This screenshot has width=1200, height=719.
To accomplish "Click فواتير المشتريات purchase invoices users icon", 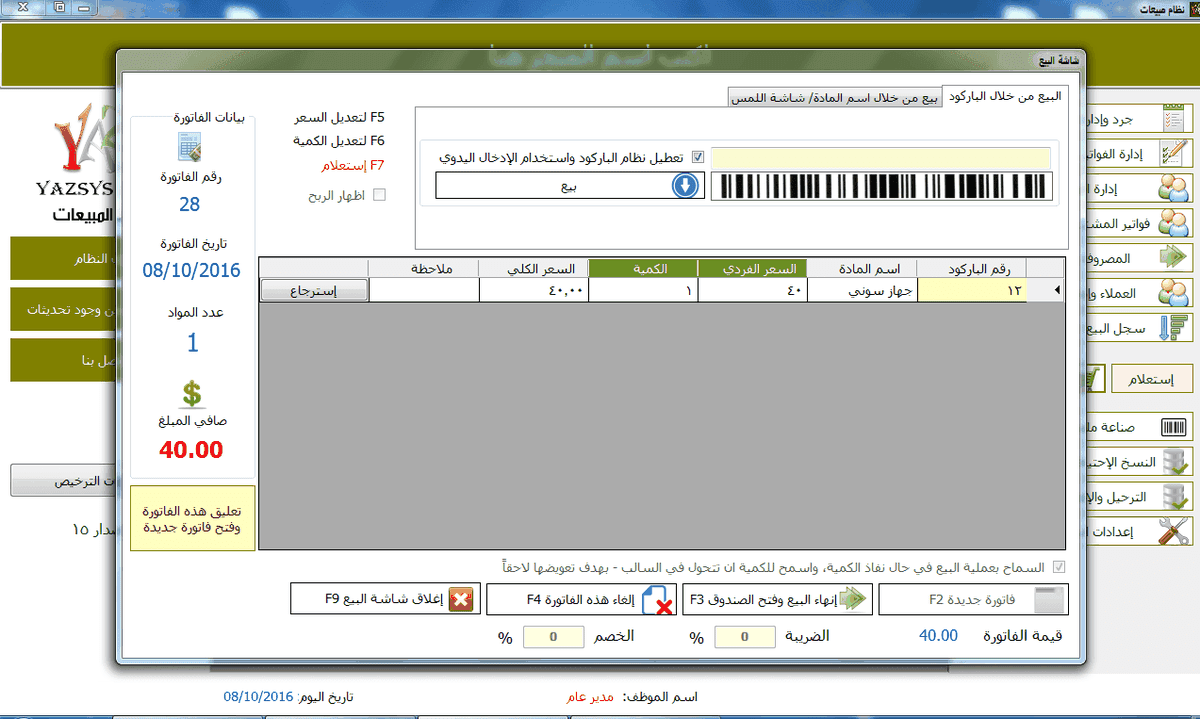I will coord(1173,222).
